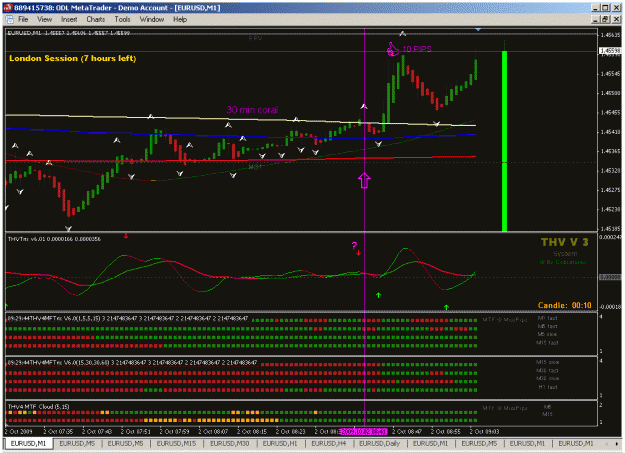Click the THVTrix v6.01 indicator label
625x453 pixels.
[x=54, y=239]
